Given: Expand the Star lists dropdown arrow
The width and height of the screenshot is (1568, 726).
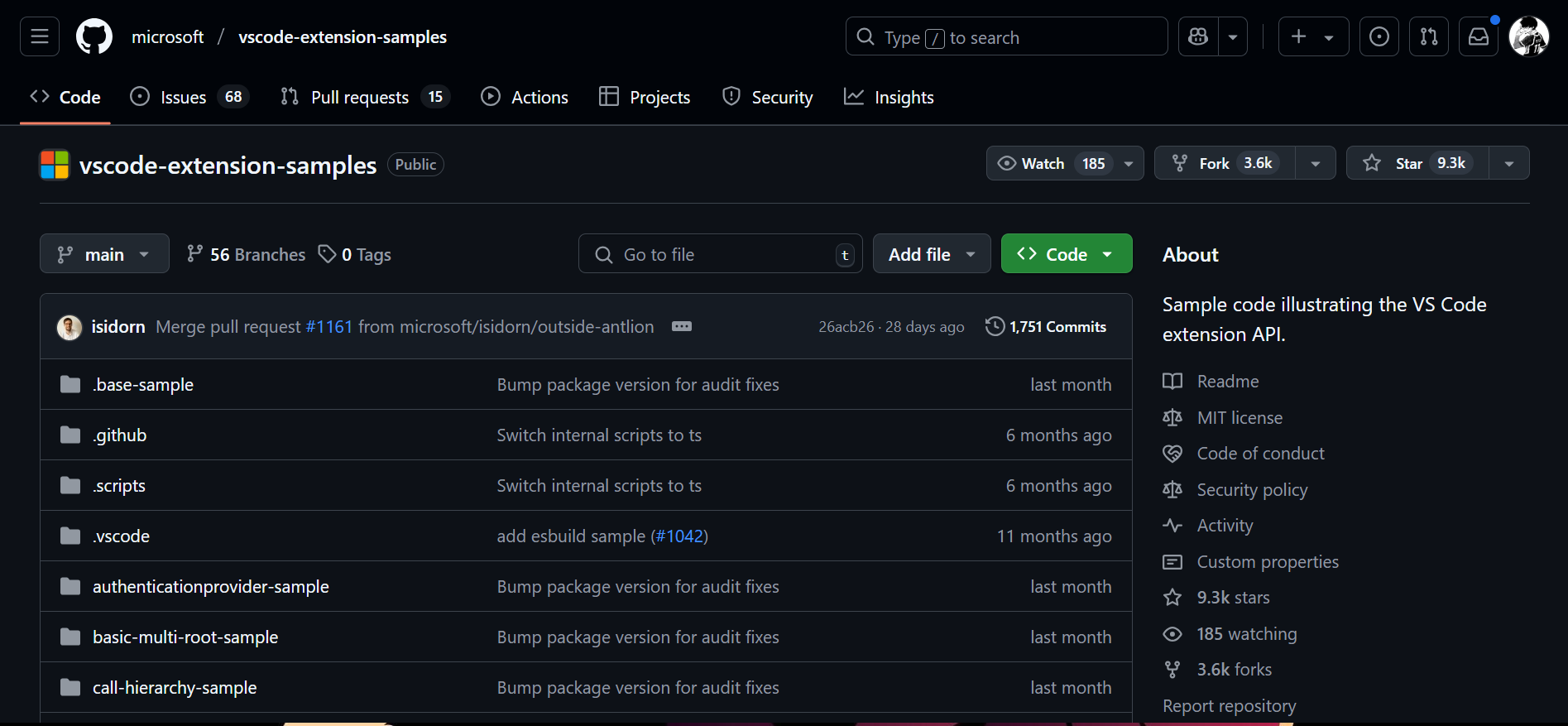Looking at the screenshot, I should pos(1509,163).
